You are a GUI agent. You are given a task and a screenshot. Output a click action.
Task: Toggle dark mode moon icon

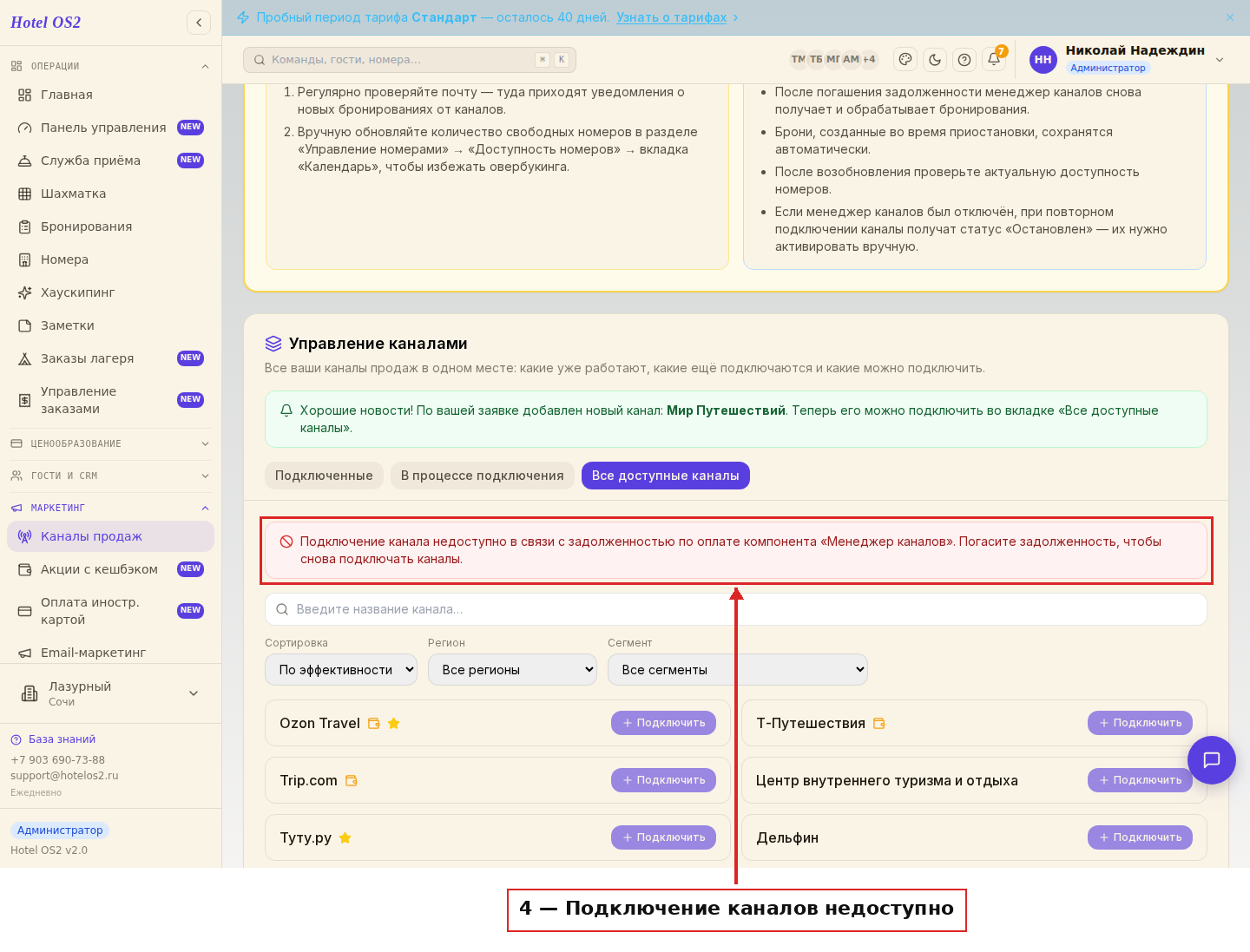click(935, 60)
